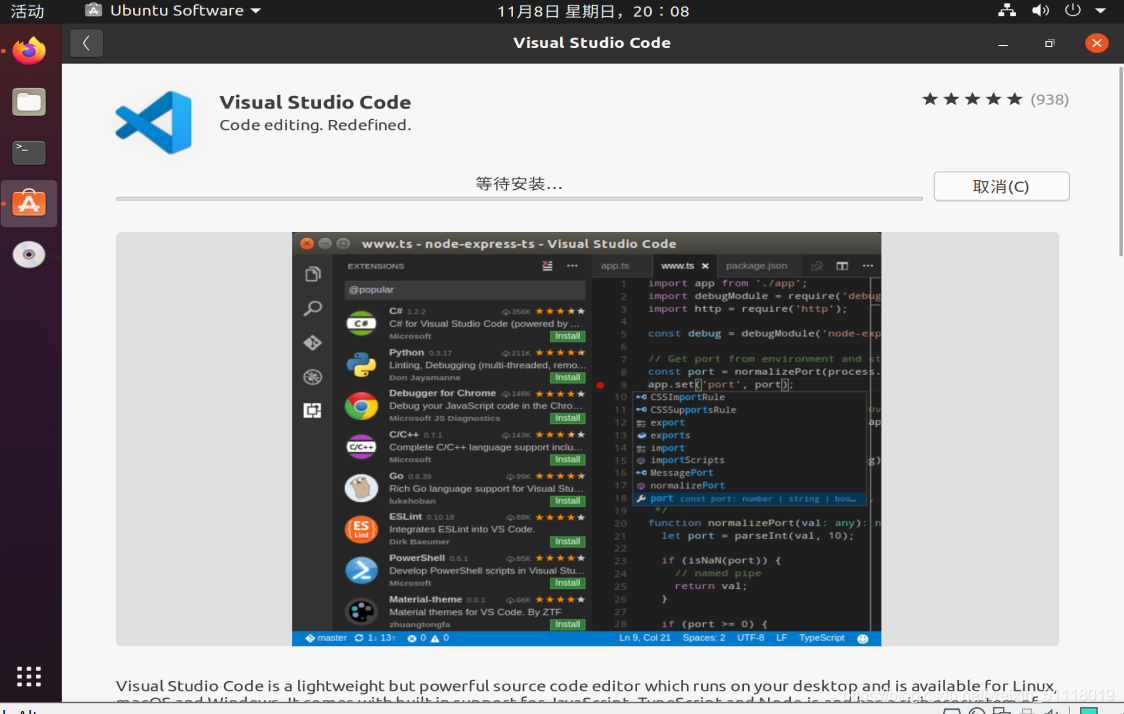The image size is (1124, 714).
Task: Click Spaces: 2 status entry
Action: point(704,638)
